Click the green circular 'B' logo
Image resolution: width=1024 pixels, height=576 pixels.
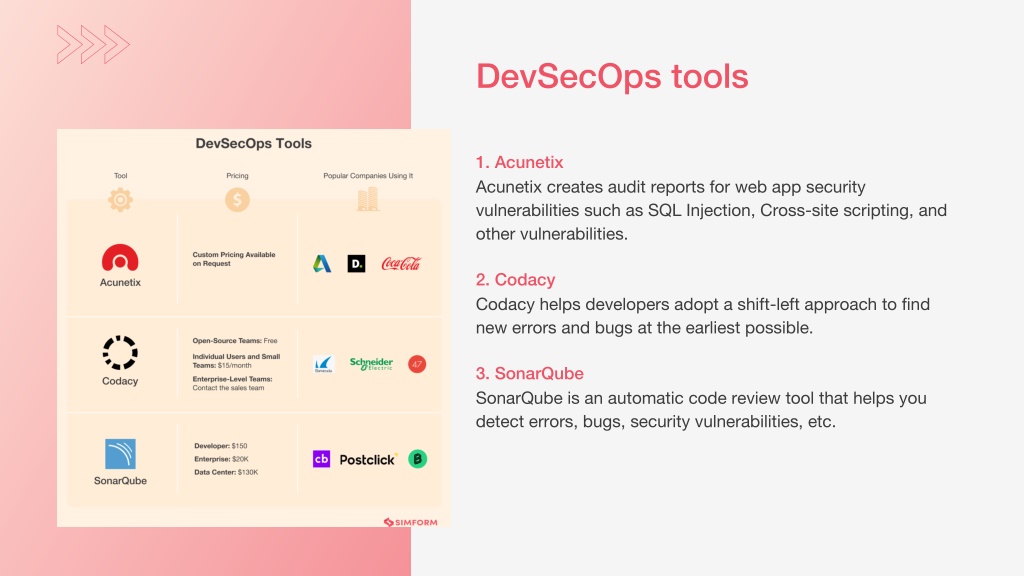tap(417, 459)
